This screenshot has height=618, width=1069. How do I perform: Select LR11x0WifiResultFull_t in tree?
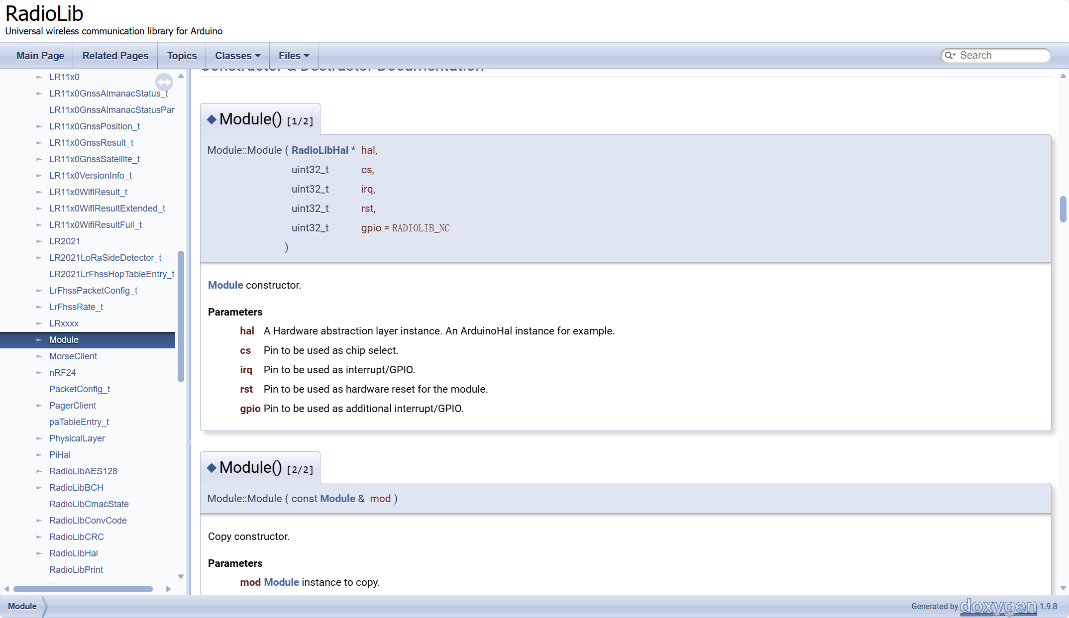pos(95,224)
